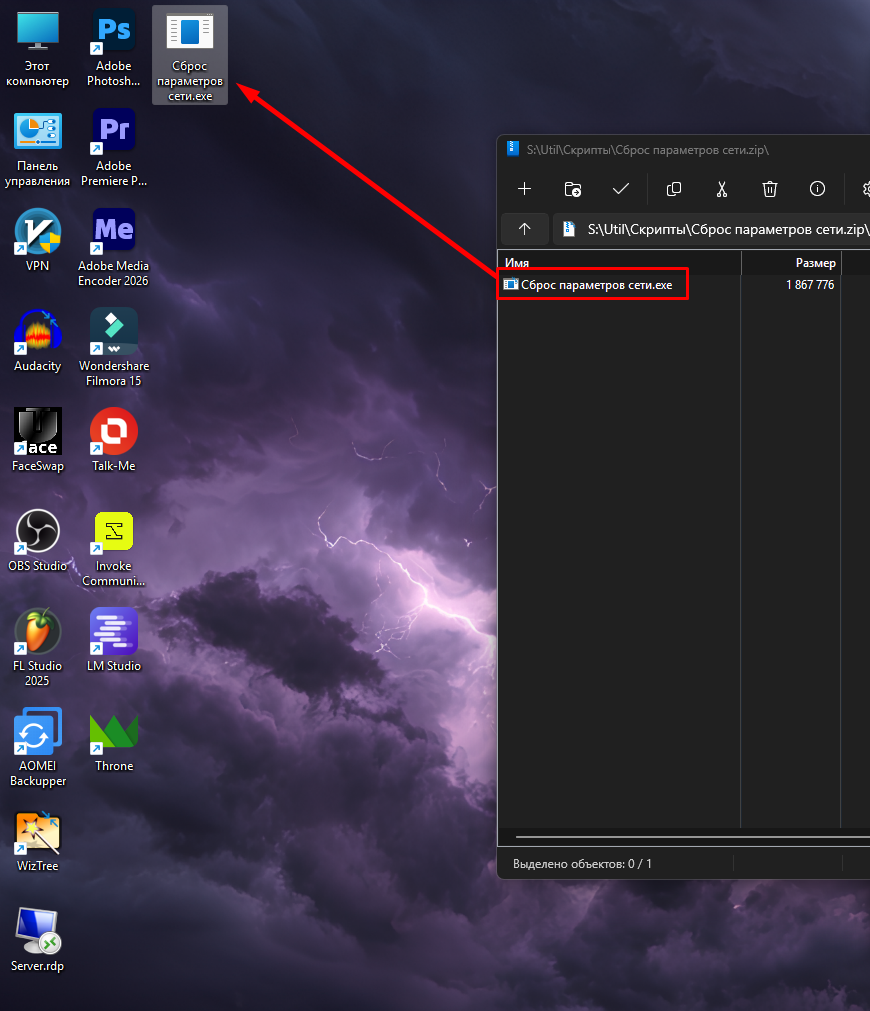Select Adobe Photoshop desktop shortcut
This screenshot has width=870, height=1011.
(114, 49)
